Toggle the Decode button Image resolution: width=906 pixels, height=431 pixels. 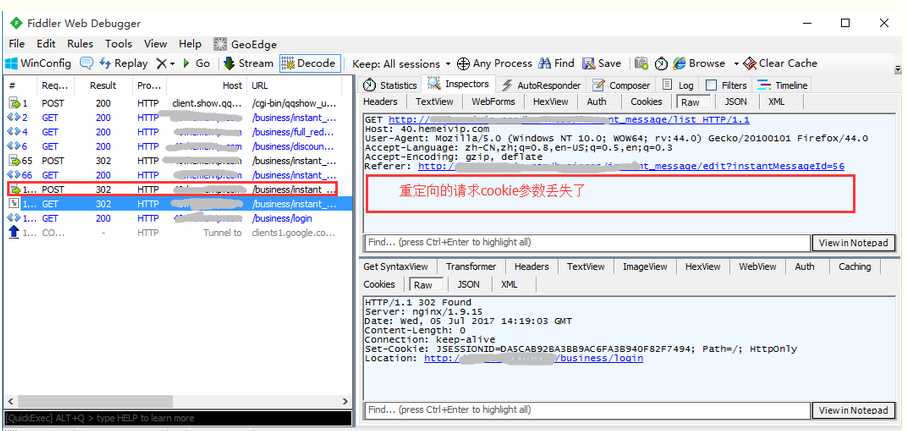pyautogui.click(x=309, y=64)
